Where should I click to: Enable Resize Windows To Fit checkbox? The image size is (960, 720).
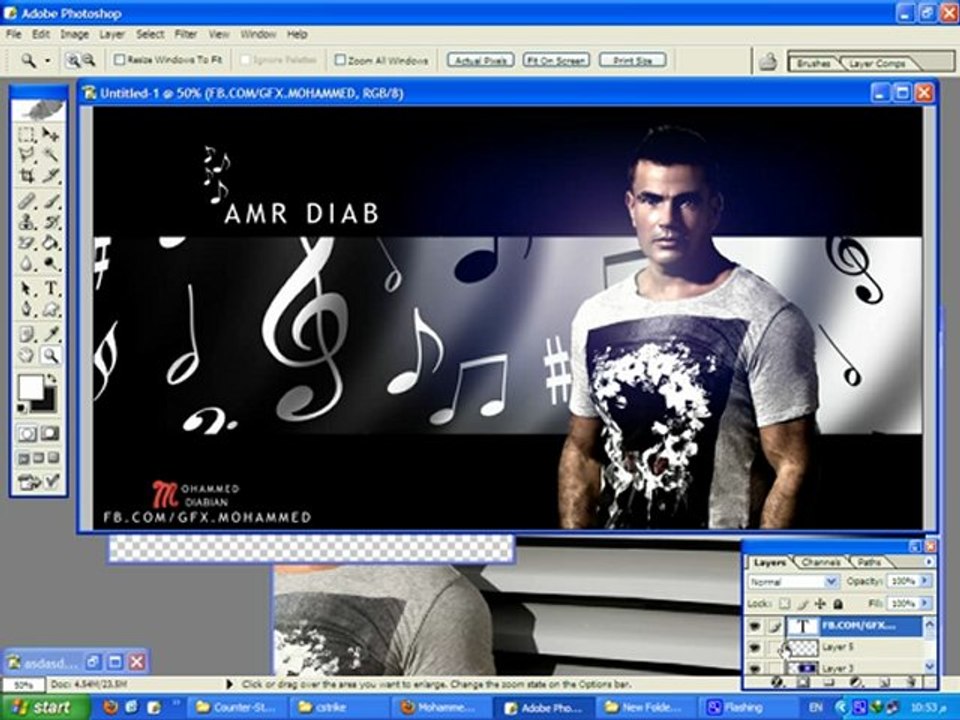click(120, 59)
